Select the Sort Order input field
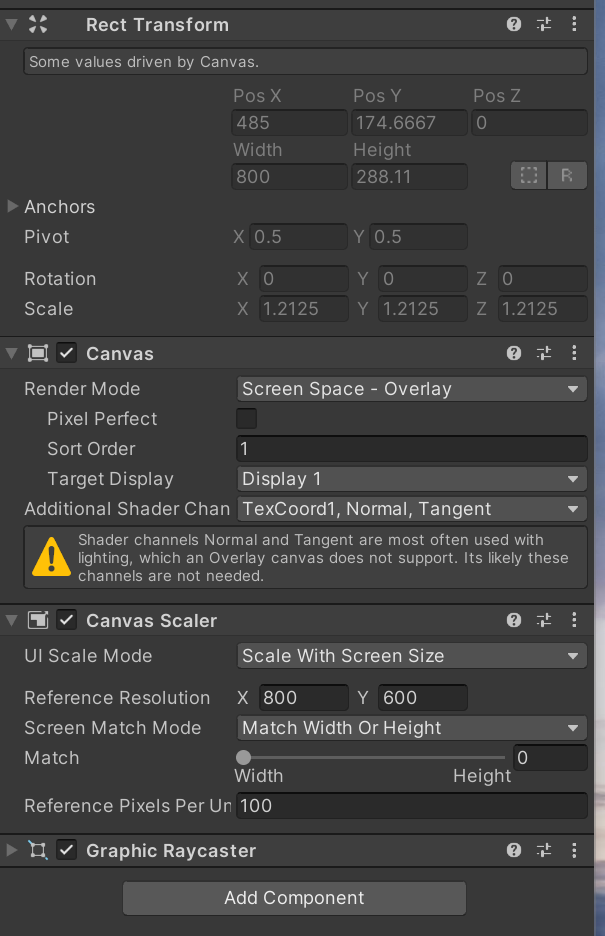This screenshot has width=605, height=936. [x=411, y=449]
